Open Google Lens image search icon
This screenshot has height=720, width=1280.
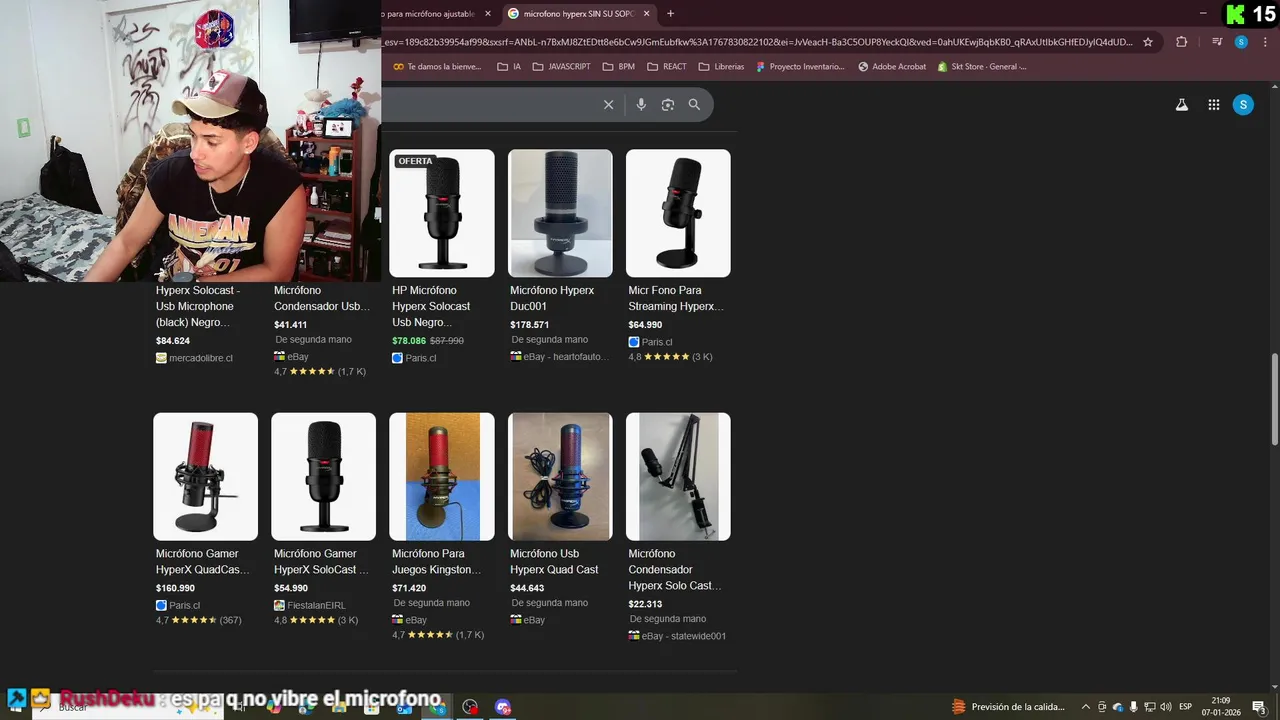(668, 105)
